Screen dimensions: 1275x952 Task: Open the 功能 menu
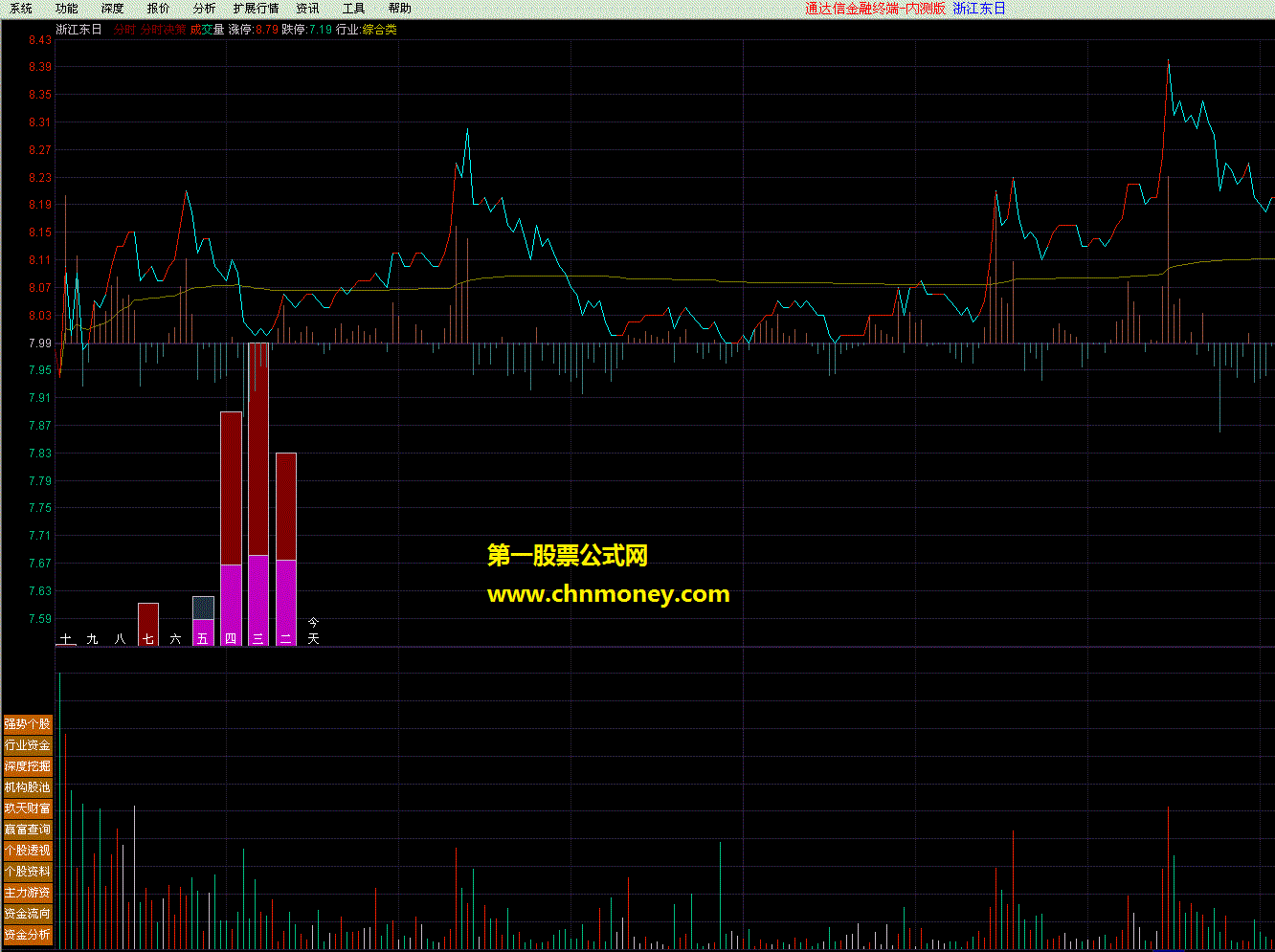coord(66,9)
